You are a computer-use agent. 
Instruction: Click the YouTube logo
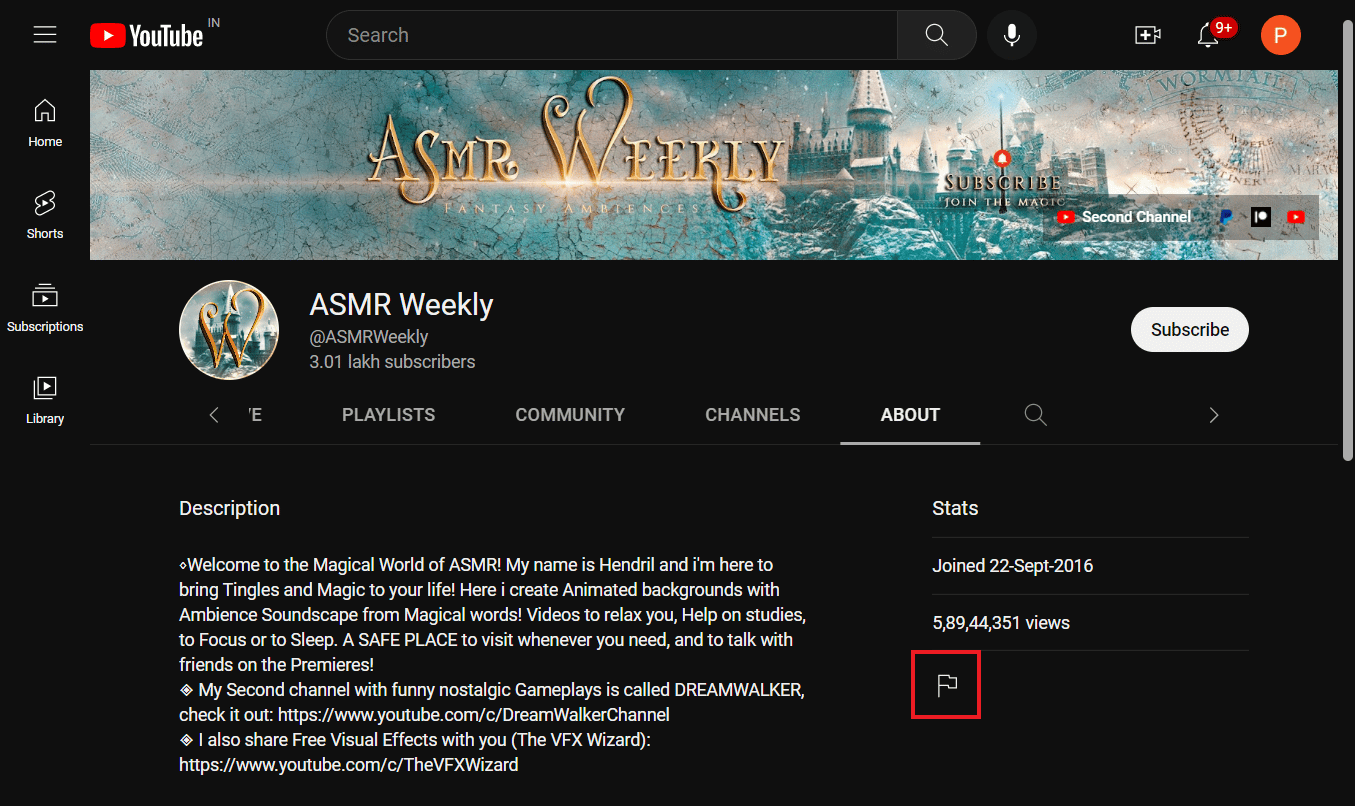click(147, 36)
